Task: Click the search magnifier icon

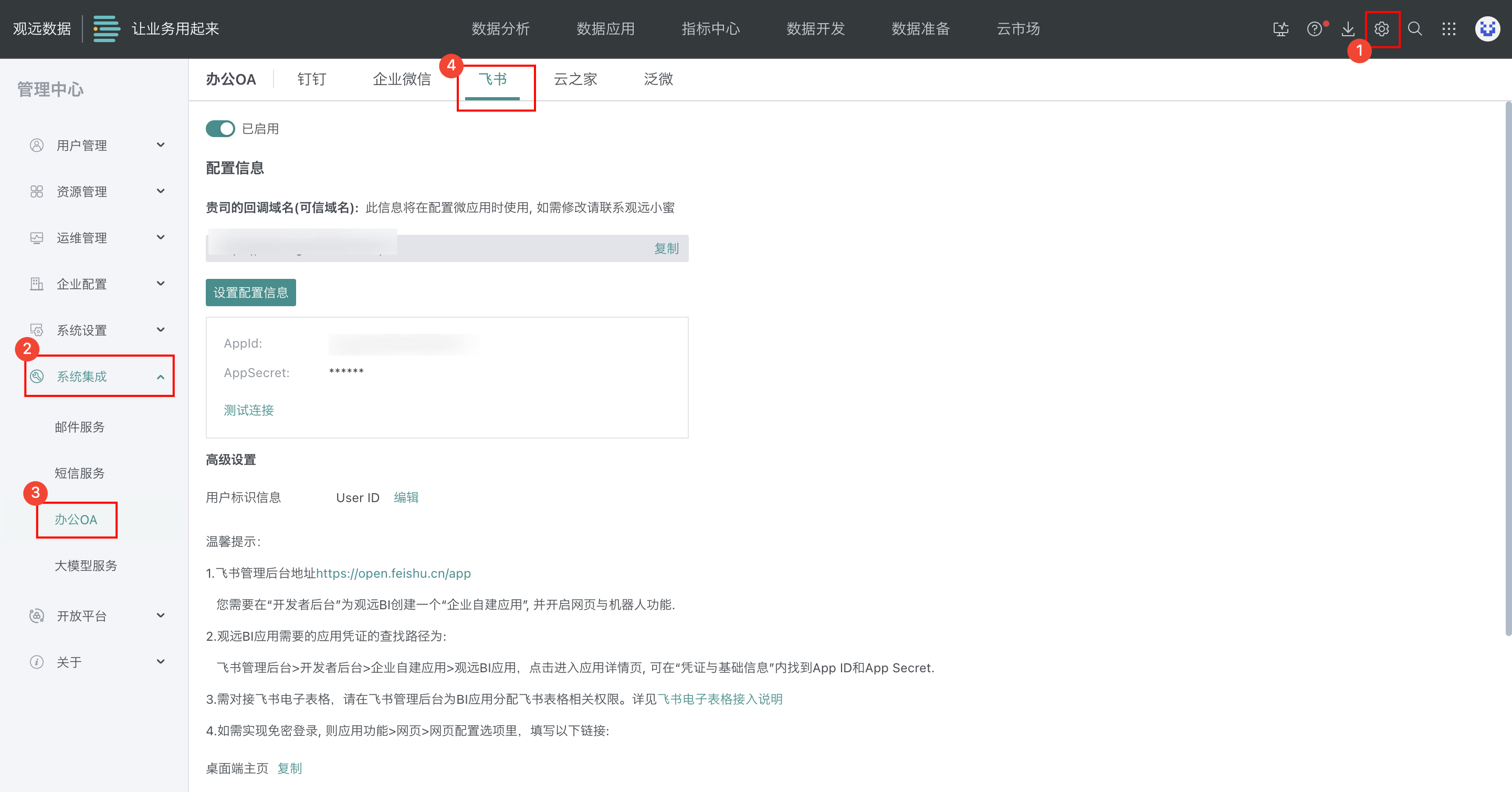Action: tap(1414, 29)
